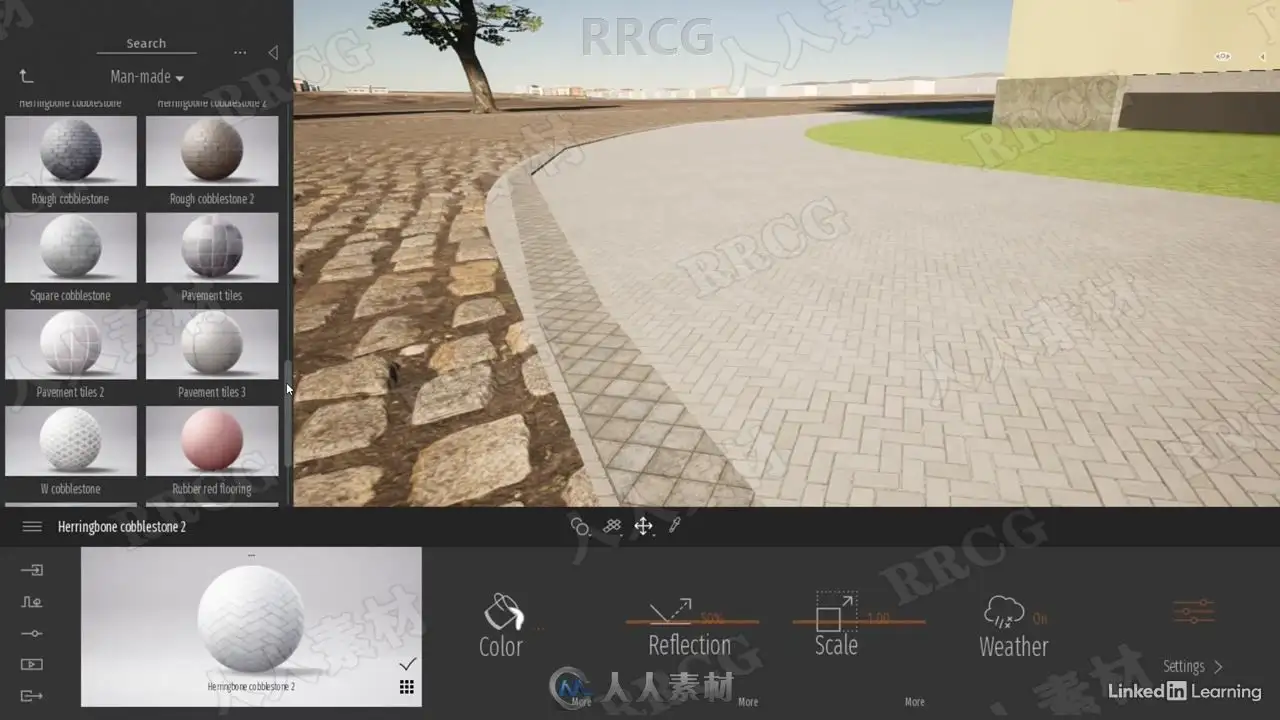This screenshot has width=1280, height=720.
Task: Select the material sub-selection circles tool
Action: [580, 526]
